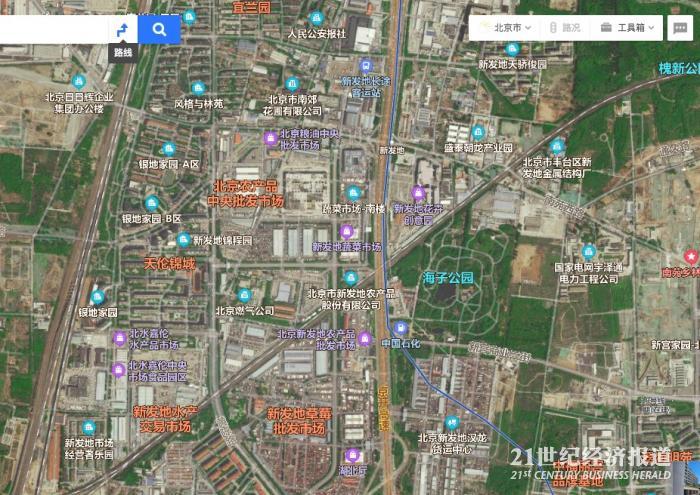Click the blue search magnifier button

click(x=159, y=30)
